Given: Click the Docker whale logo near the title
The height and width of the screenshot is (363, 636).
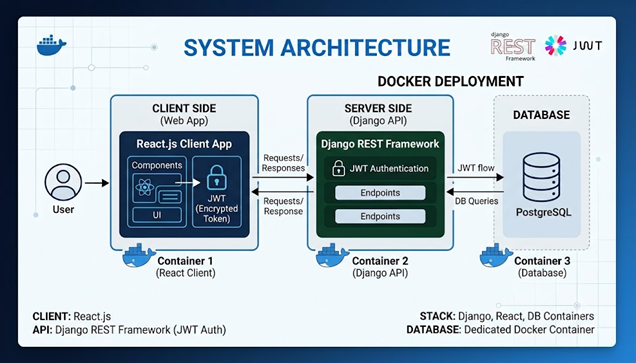Looking at the screenshot, I should tap(51, 45).
